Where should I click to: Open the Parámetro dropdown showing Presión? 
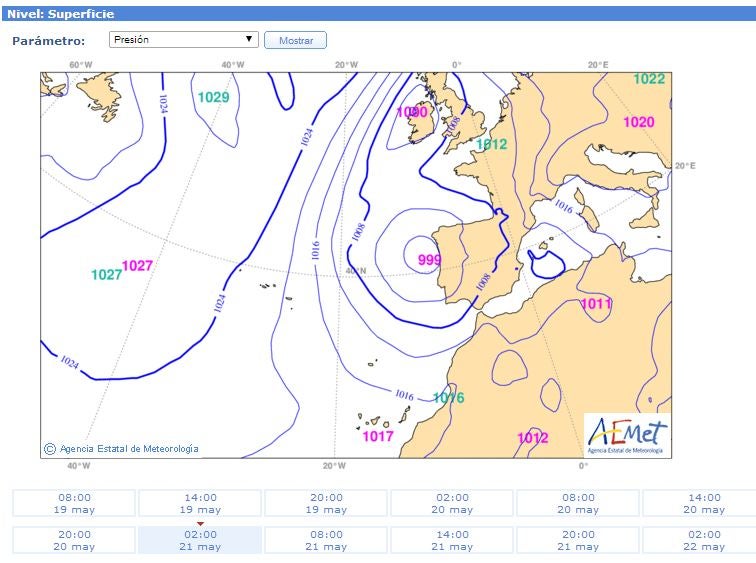[184, 40]
